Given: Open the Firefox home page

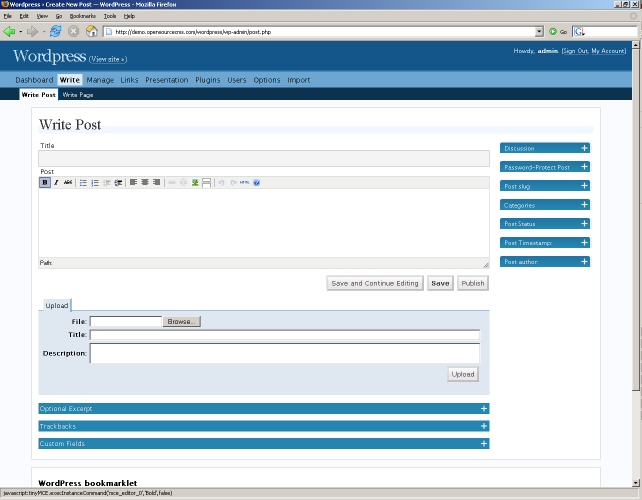Looking at the screenshot, I should tap(92, 32).
